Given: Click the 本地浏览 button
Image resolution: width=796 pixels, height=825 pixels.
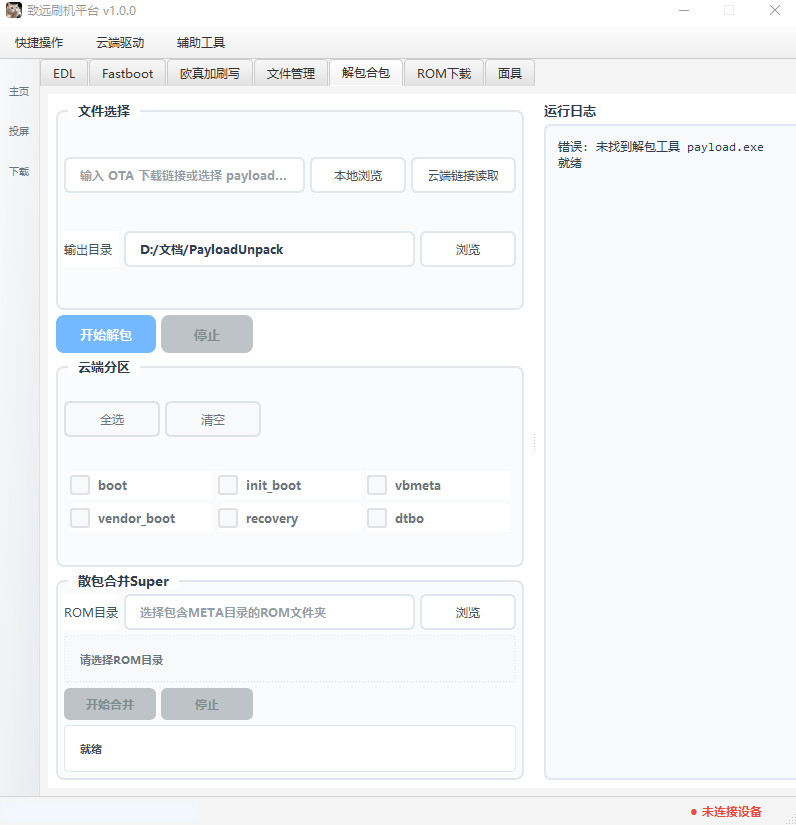Looking at the screenshot, I should (358, 175).
